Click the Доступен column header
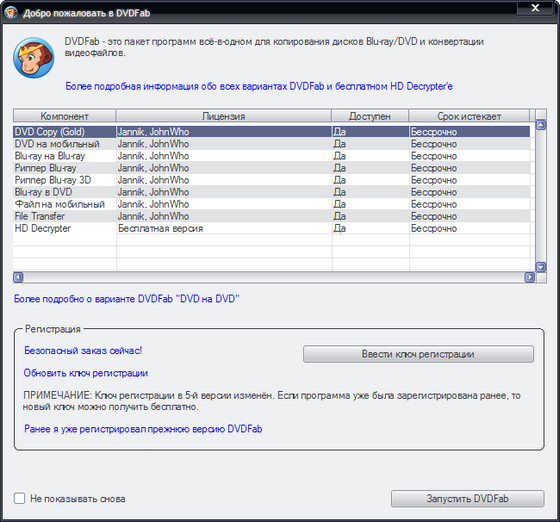 tap(370, 116)
